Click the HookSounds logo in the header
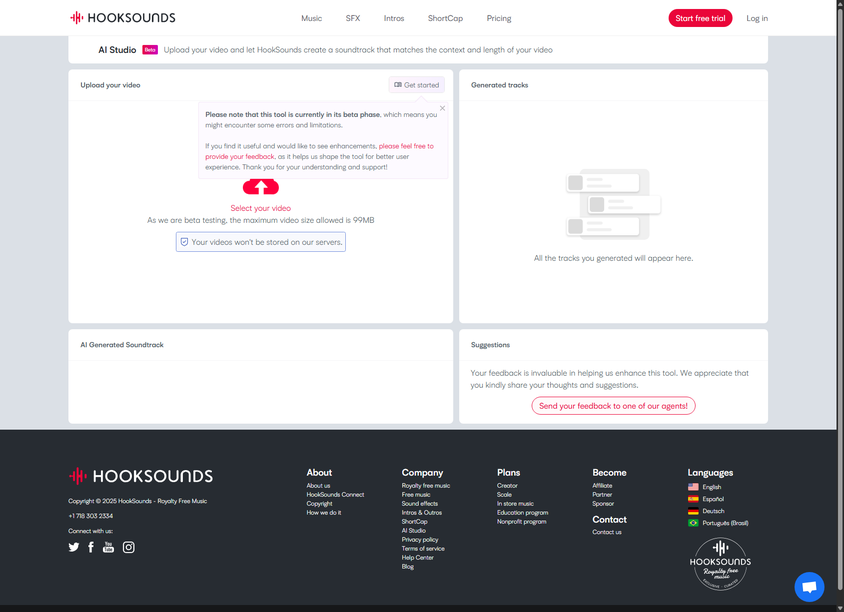The height and width of the screenshot is (612, 844). click(x=121, y=17)
